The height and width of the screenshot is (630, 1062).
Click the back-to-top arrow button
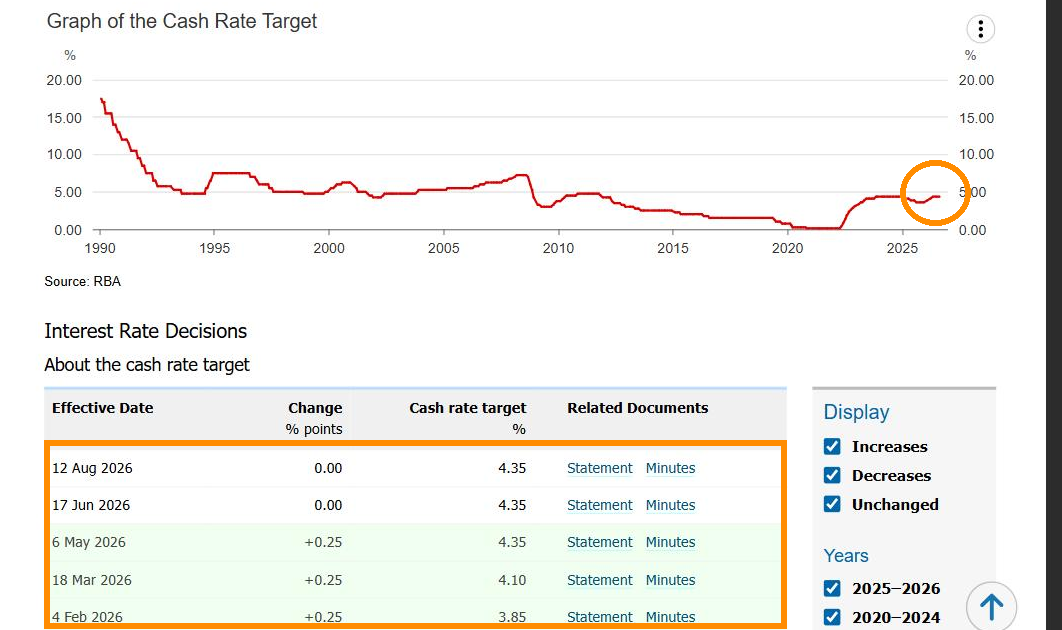(991, 606)
